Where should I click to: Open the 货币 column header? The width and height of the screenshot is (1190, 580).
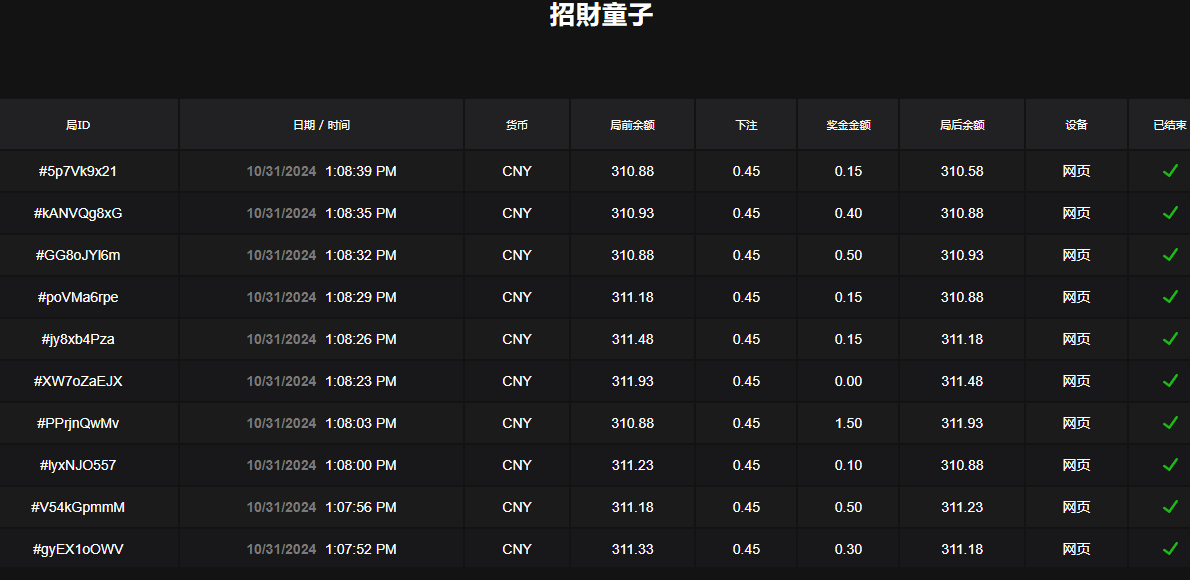(516, 124)
